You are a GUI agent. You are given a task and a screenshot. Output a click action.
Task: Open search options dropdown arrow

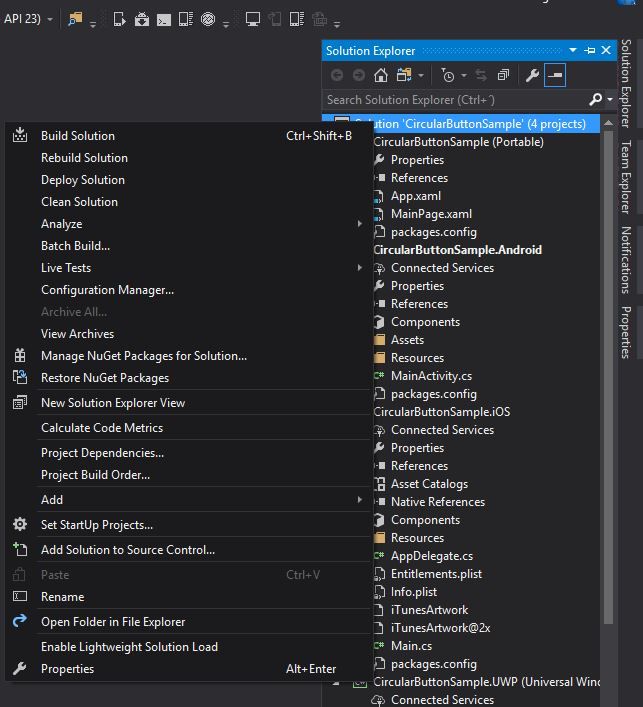[x=610, y=99]
